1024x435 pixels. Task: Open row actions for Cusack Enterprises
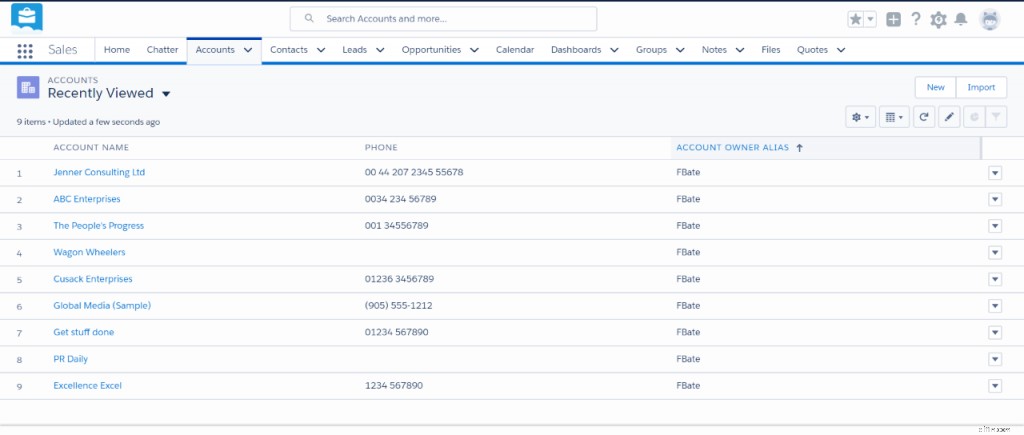(x=995, y=280)
